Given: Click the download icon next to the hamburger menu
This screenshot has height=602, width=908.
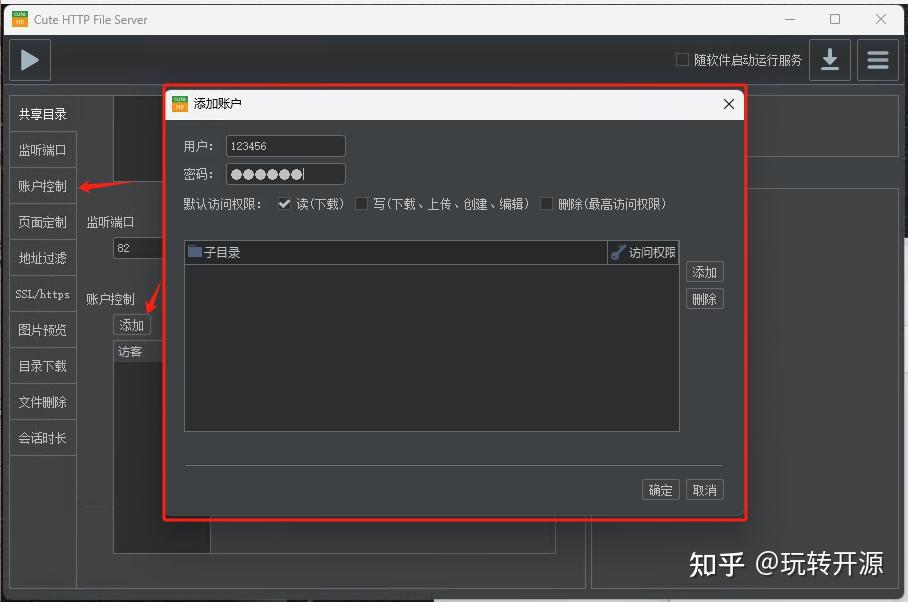Looking at the screenshot, I should point(830,60).
